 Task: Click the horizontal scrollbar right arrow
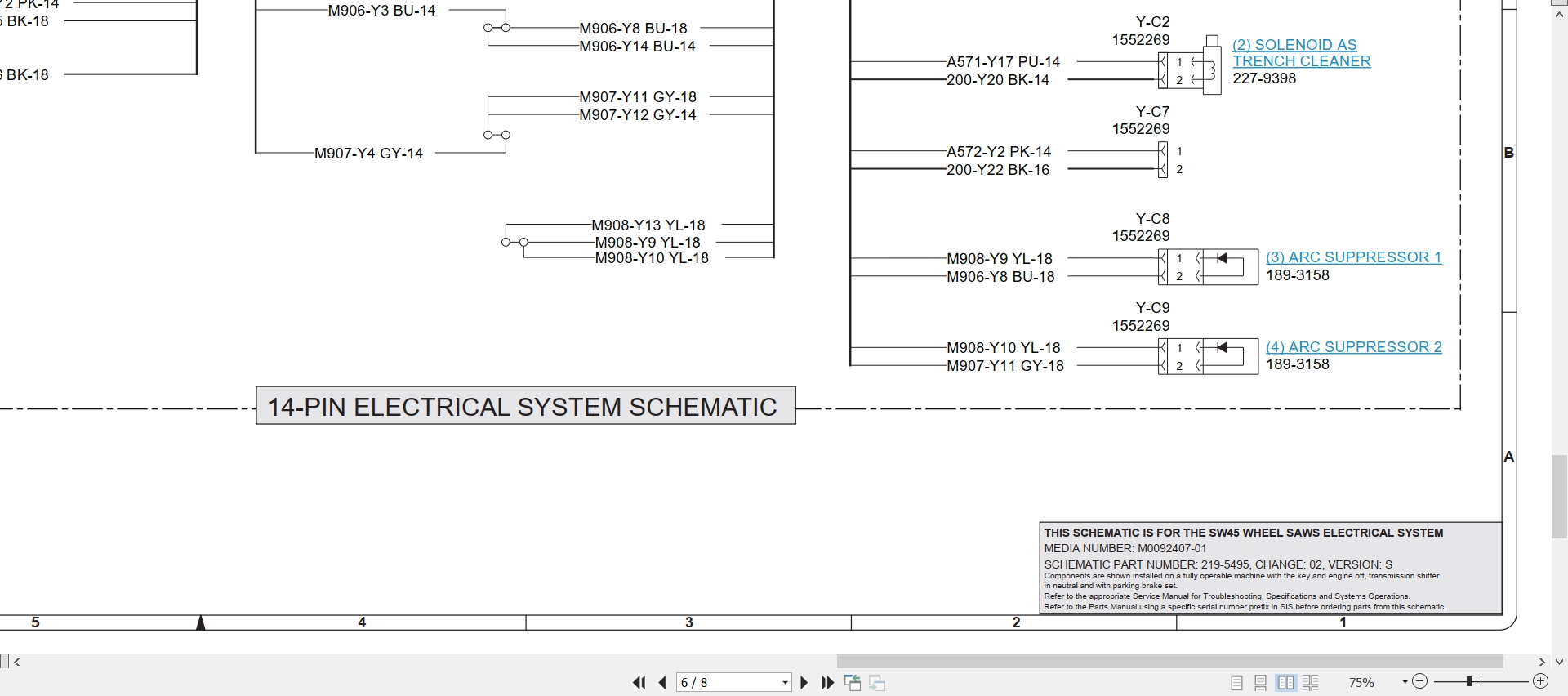click(x=1542, y=662)
